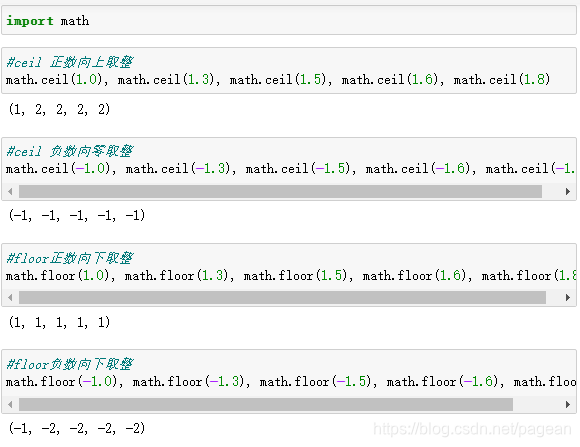
Task: Click the math.floor(1.3) expression
Action: click(176, 276)
